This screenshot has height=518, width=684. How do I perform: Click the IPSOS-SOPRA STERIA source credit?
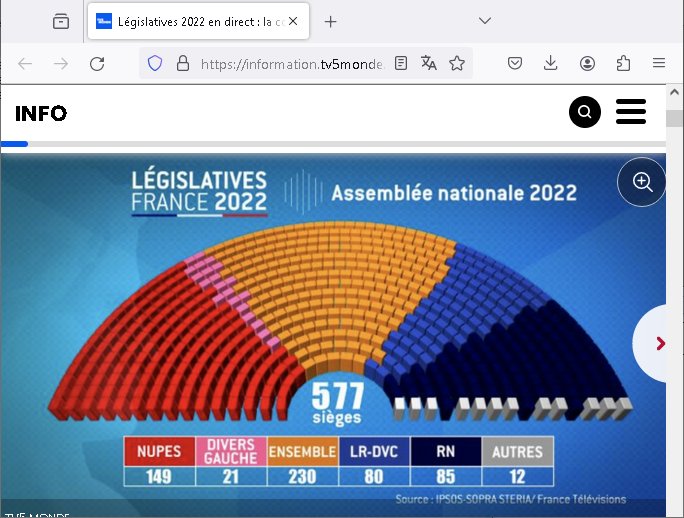click(x=510, y=499)
